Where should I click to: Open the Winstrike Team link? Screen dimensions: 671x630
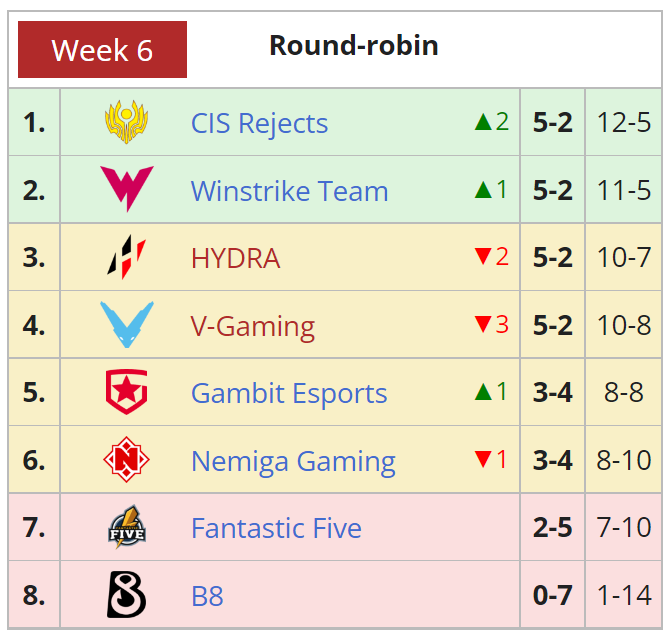click(x=290, y=191)
